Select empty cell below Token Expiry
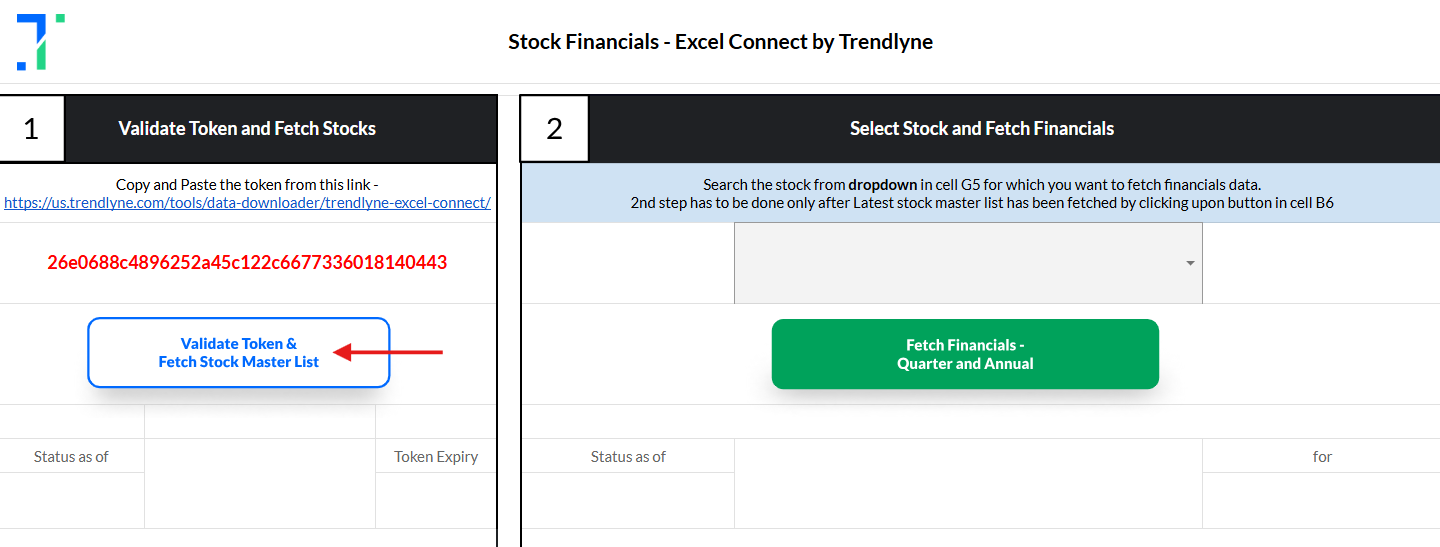The width and height of the screenshot is (1440, 547). click(x=436, y=500)
